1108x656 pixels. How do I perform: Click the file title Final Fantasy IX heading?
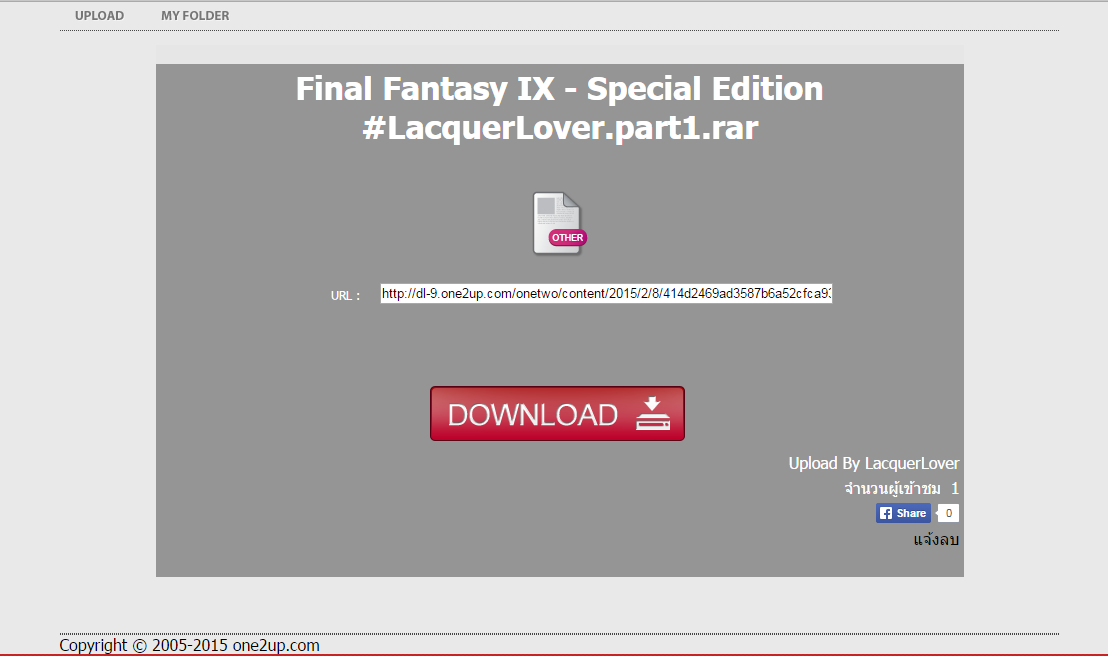coord(560,108)
